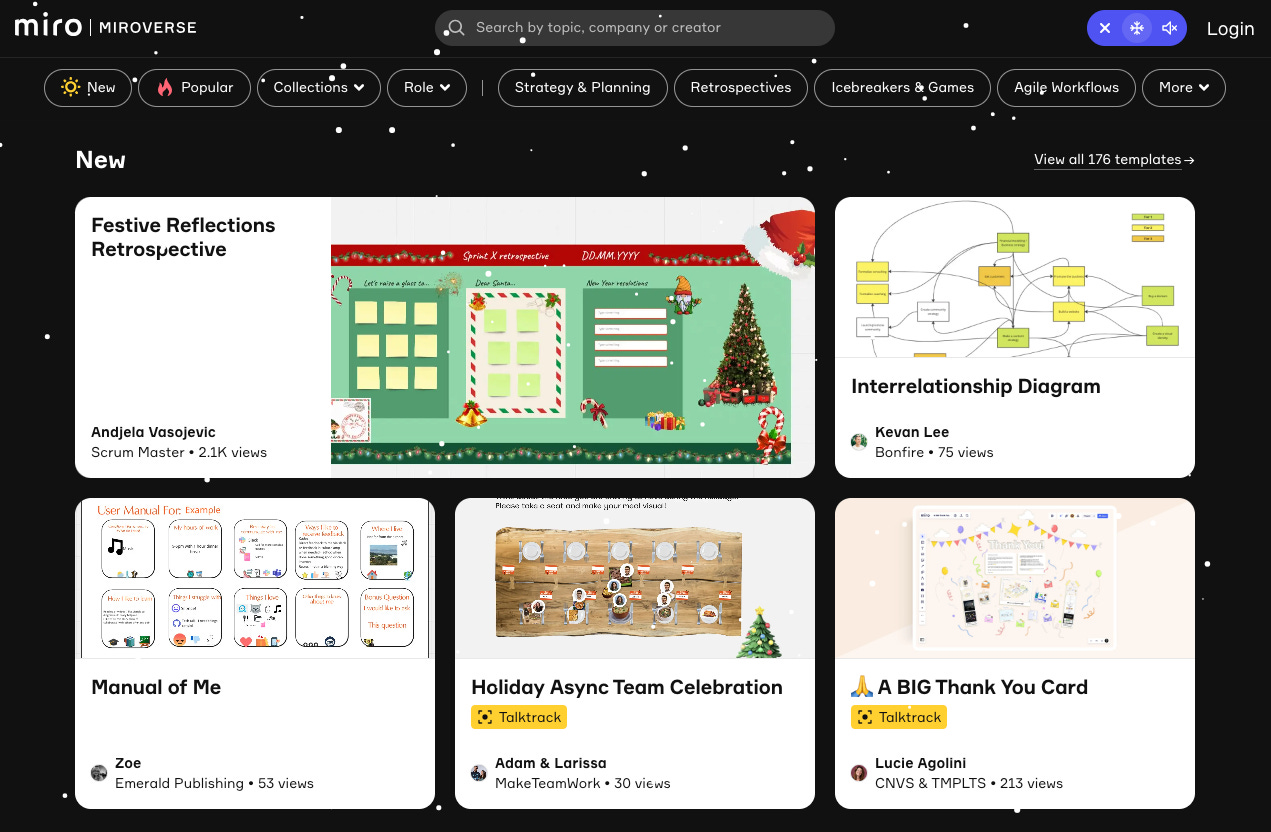Click Kevan Lee's avatar
The image size is (1271, 832).
point(859,442)
